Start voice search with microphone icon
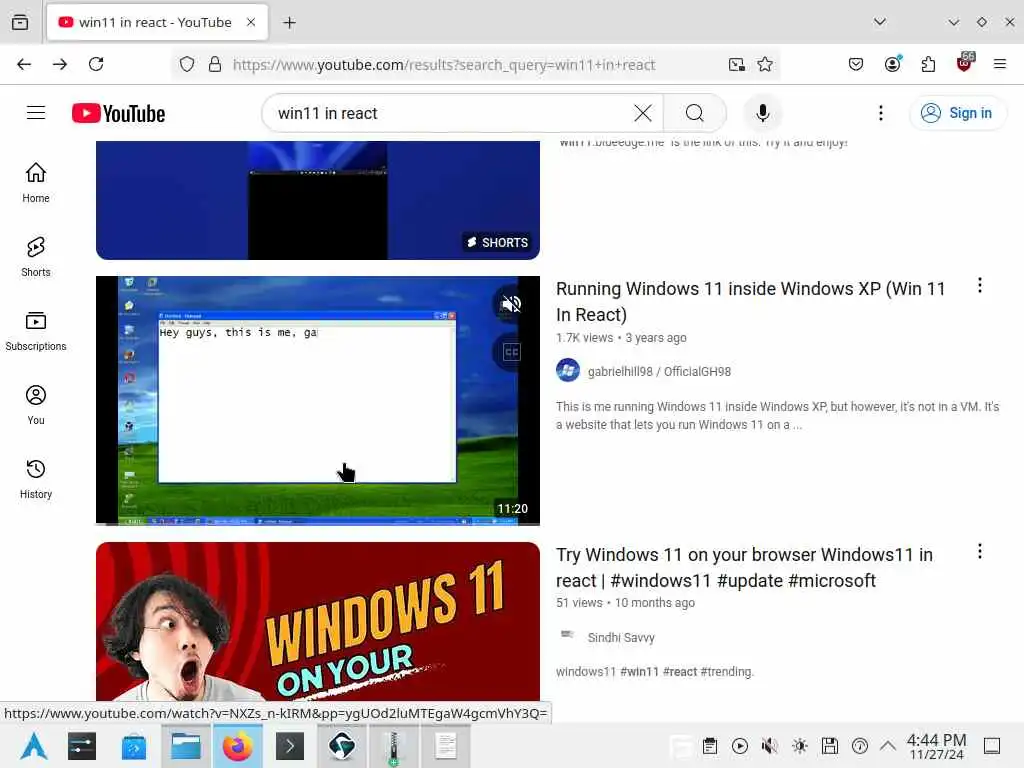The image size is (1024, 768). click(x=762, y=113)
